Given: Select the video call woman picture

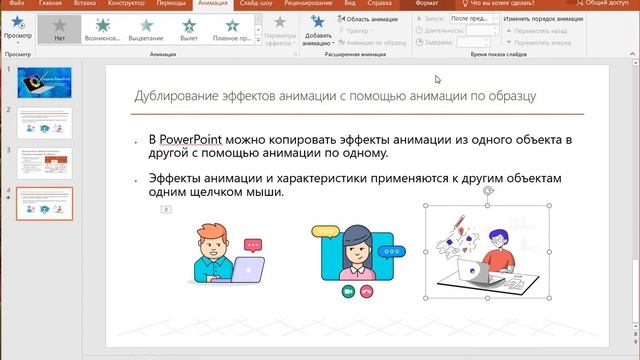Looking at the screenshot, I should click(358, 261).
